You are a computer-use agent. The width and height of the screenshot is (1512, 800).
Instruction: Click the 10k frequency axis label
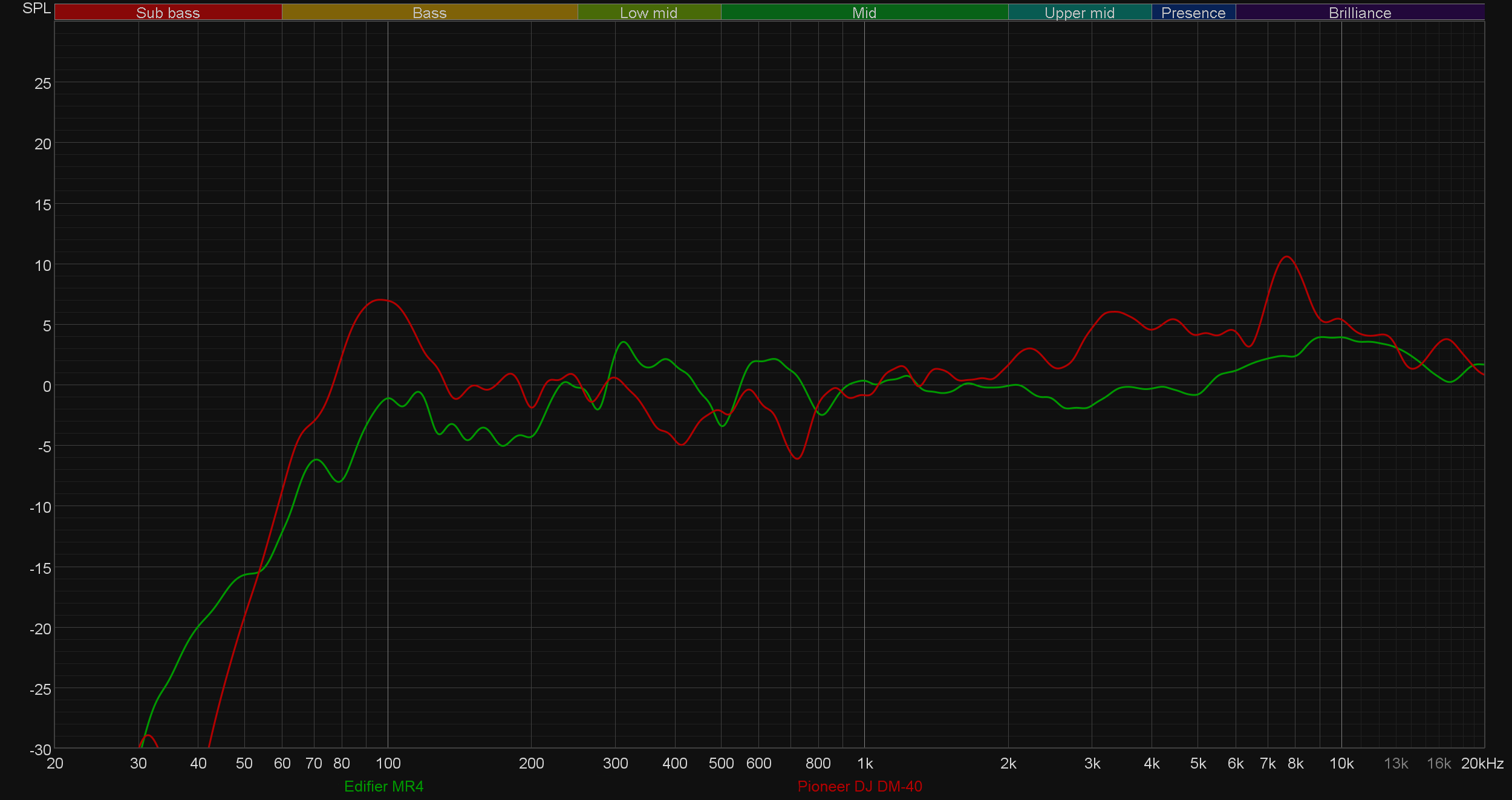pyautogui.click(x=1341, y=764)
